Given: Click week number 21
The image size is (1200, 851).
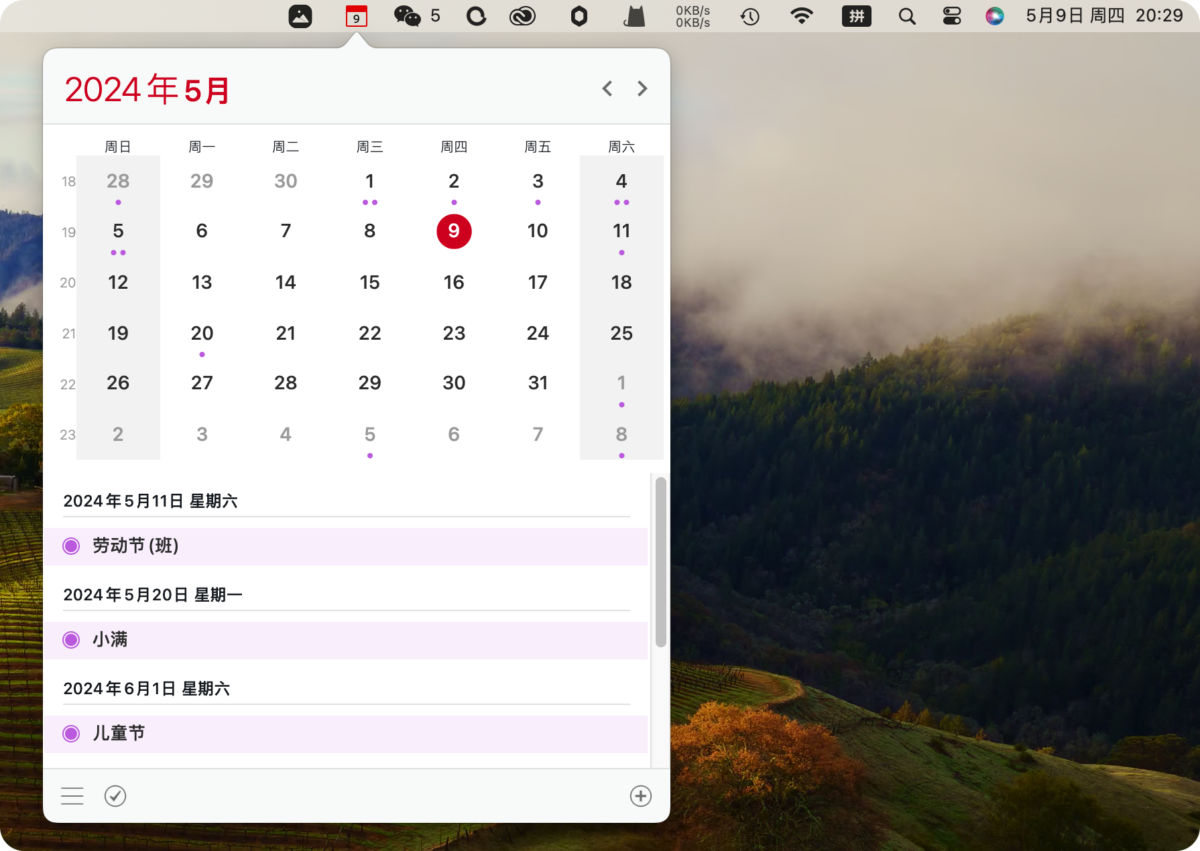Looking at the screenshot, I should tap(68, 334).
